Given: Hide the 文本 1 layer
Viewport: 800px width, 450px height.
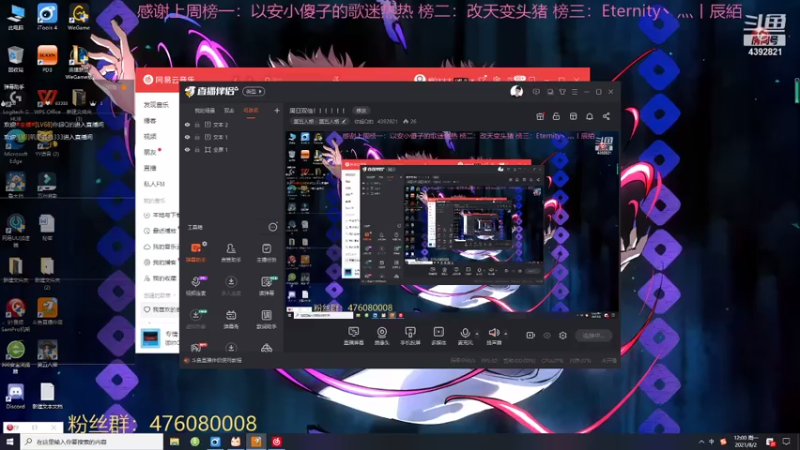Looking at the screenshot, I should 187,137.
